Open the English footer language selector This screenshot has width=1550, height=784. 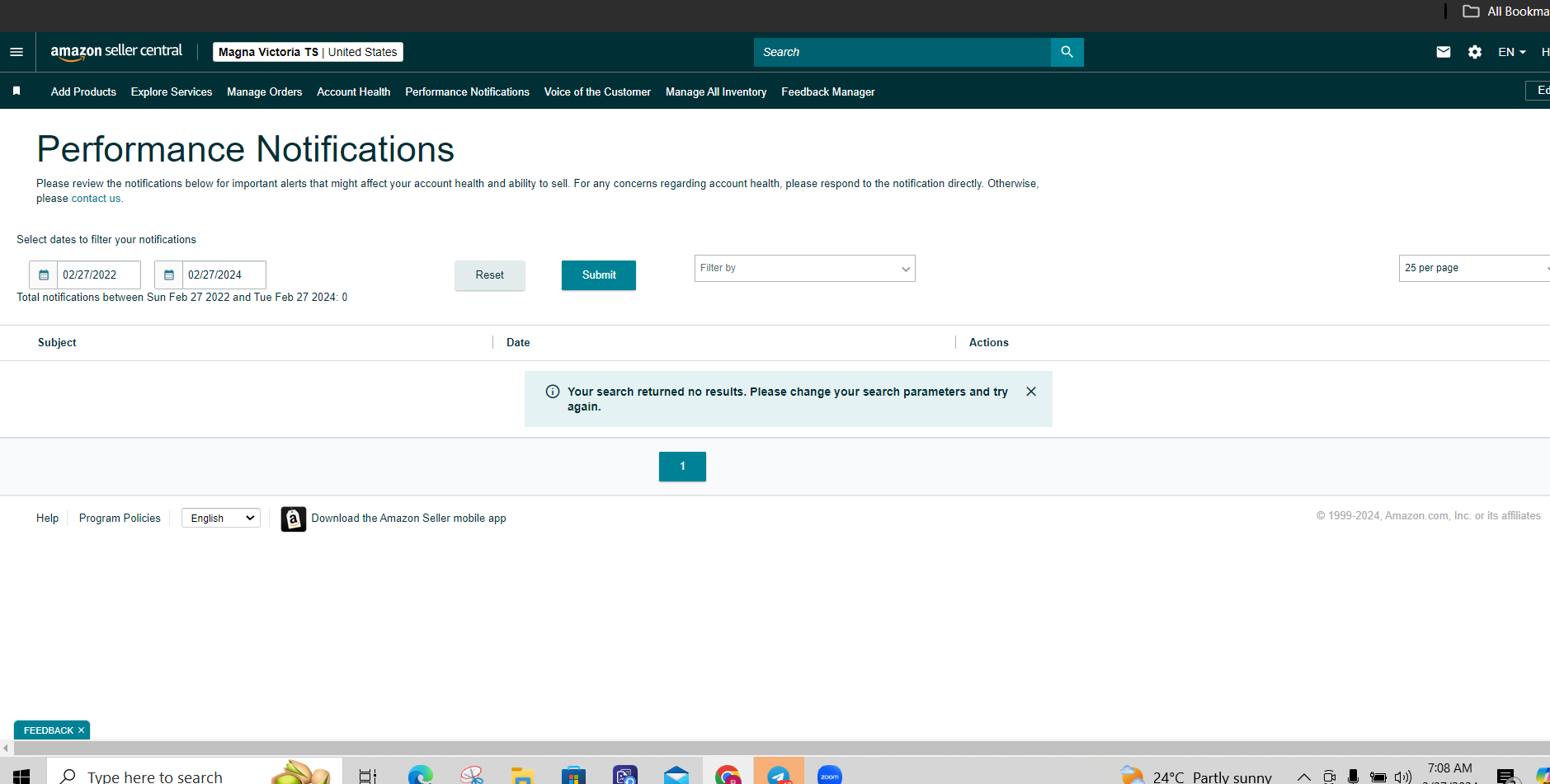pyautogui.click(x=221, y=518)
